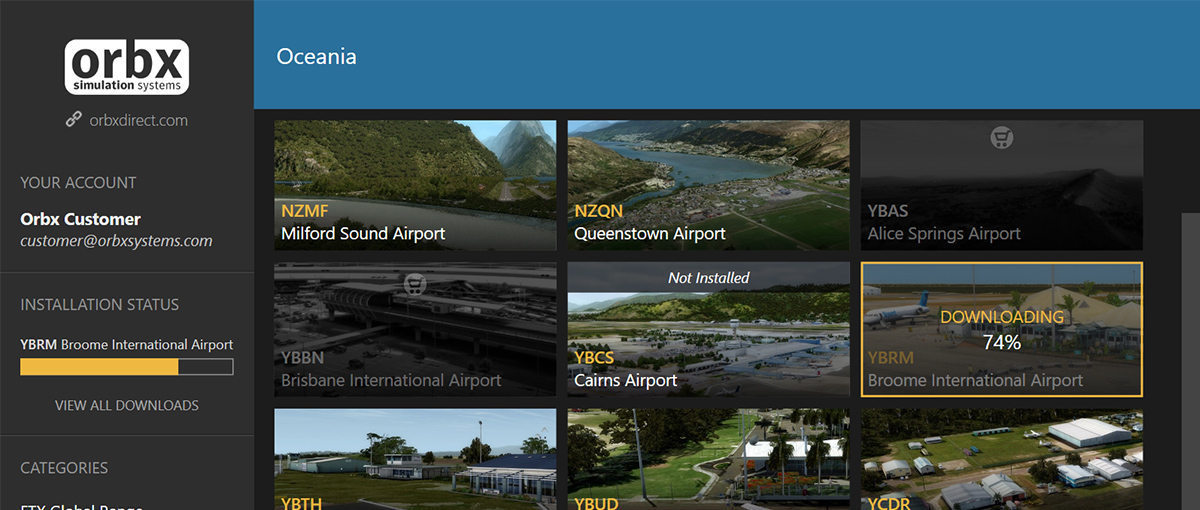Screen dimensions: 1200x510
Task: Click the cart icon on Brisbane International Airport
Action: (x=415, y=285)
